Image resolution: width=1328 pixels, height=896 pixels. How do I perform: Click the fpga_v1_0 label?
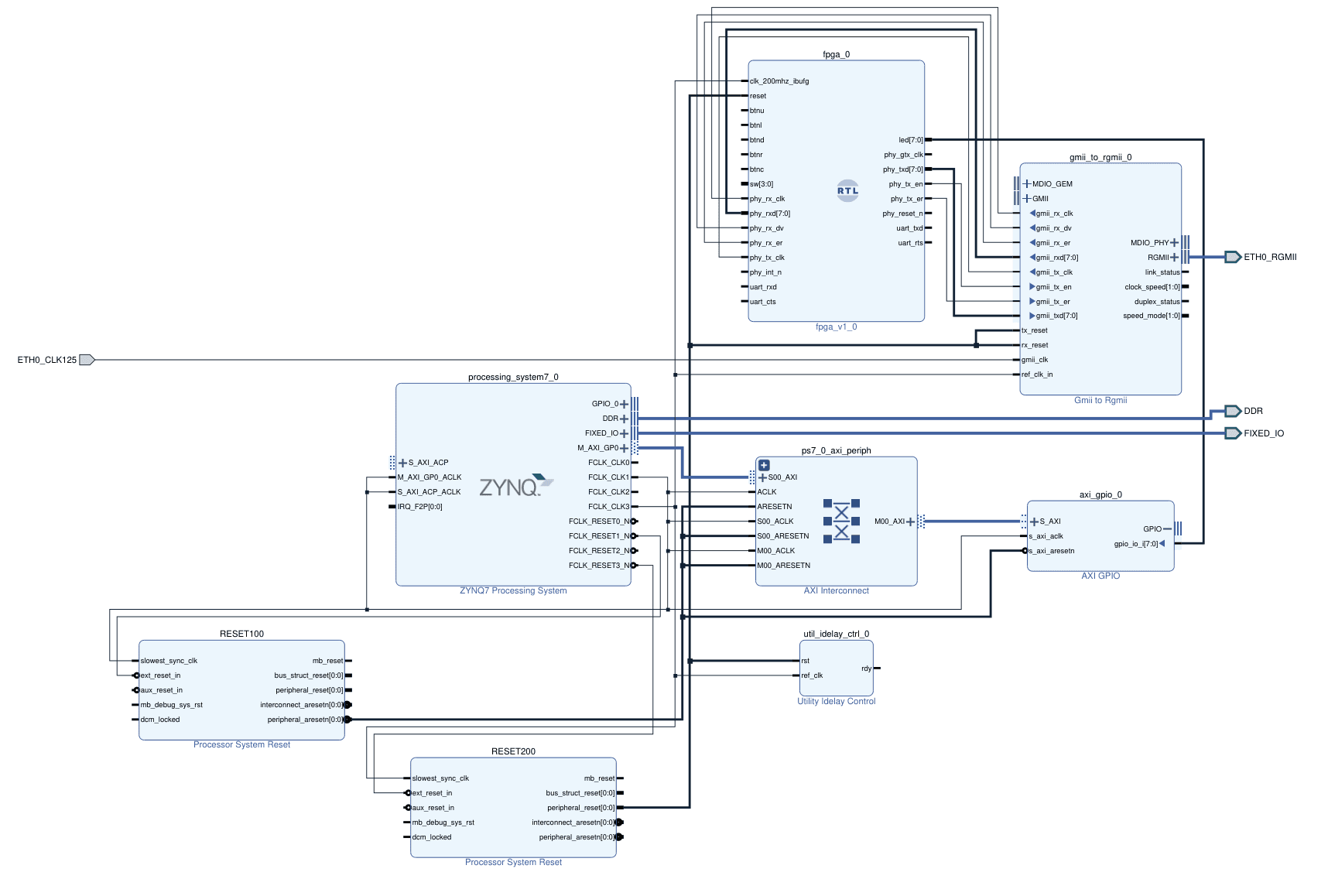(836, 327)
